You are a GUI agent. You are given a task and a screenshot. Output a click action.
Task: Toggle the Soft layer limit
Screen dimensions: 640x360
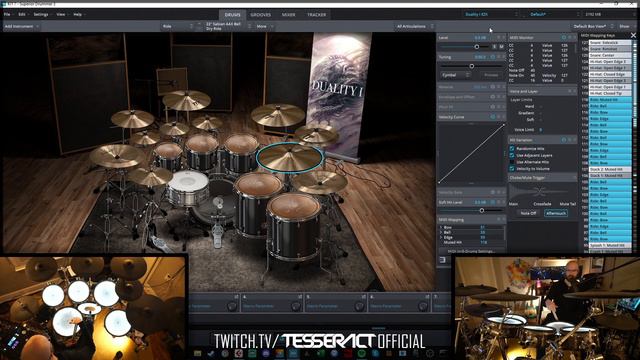(540, 120)
